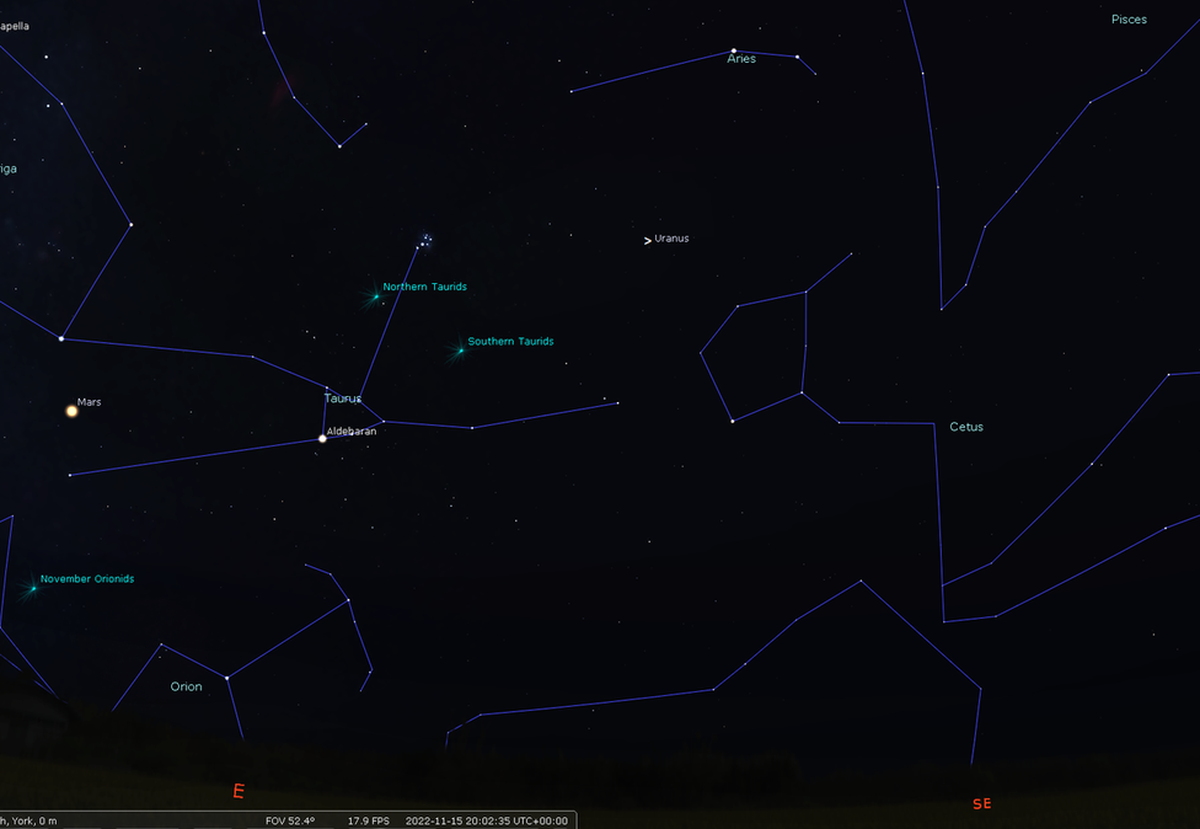Click the November Orionids radiant marker

point(33,588)
